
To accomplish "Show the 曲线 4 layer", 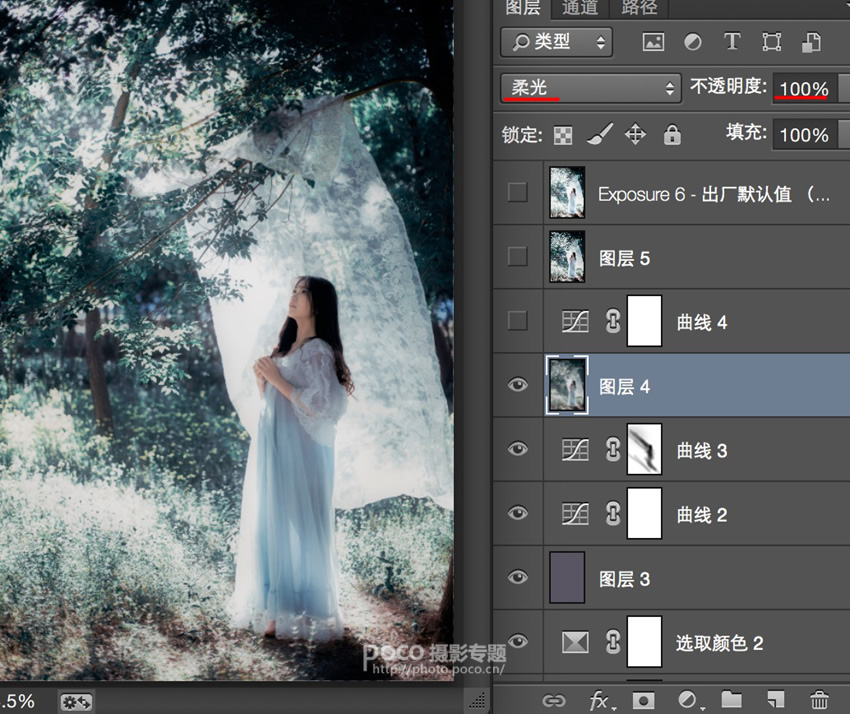I will 518,321.
